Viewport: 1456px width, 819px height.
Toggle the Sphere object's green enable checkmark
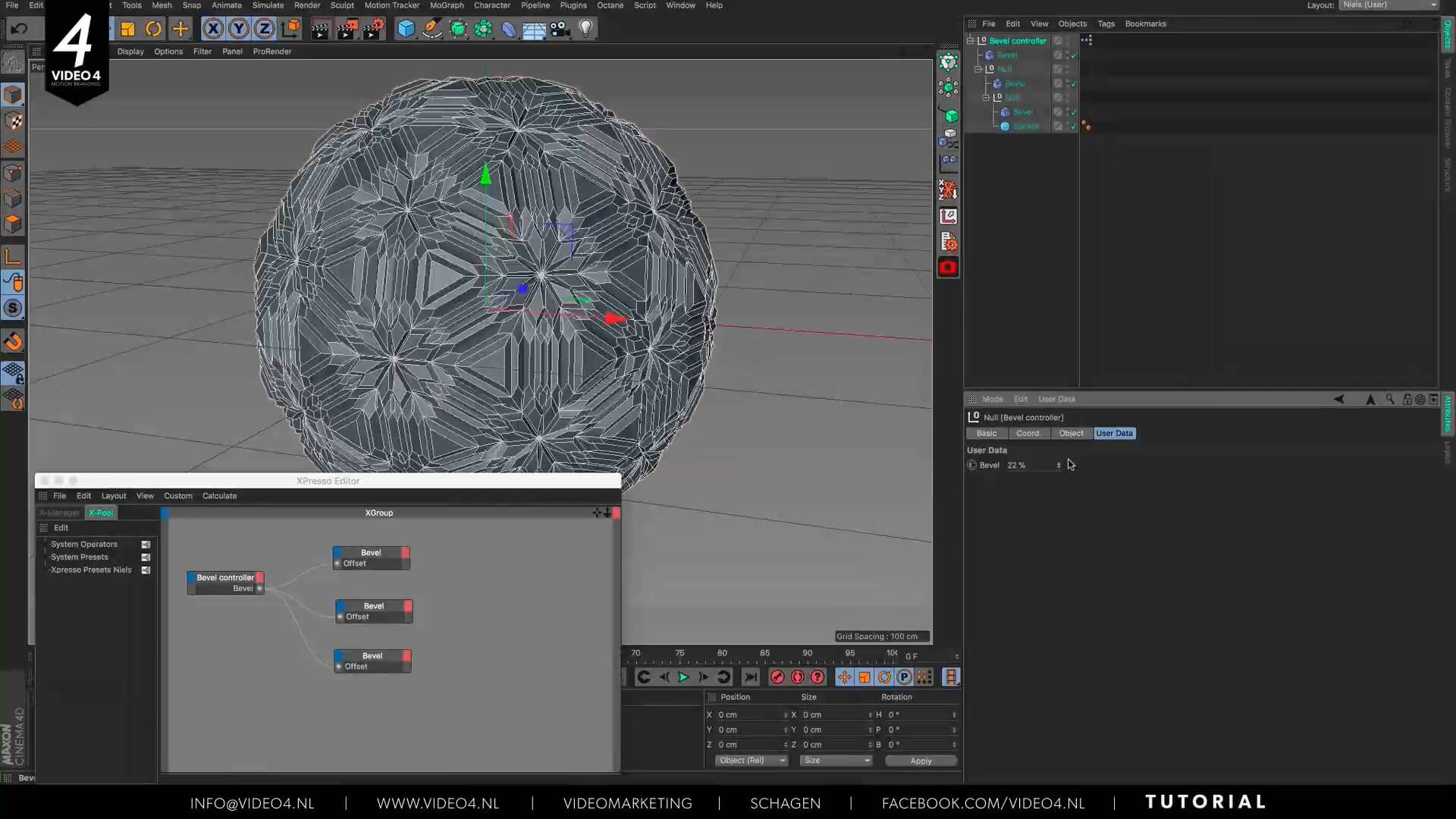1073,127
